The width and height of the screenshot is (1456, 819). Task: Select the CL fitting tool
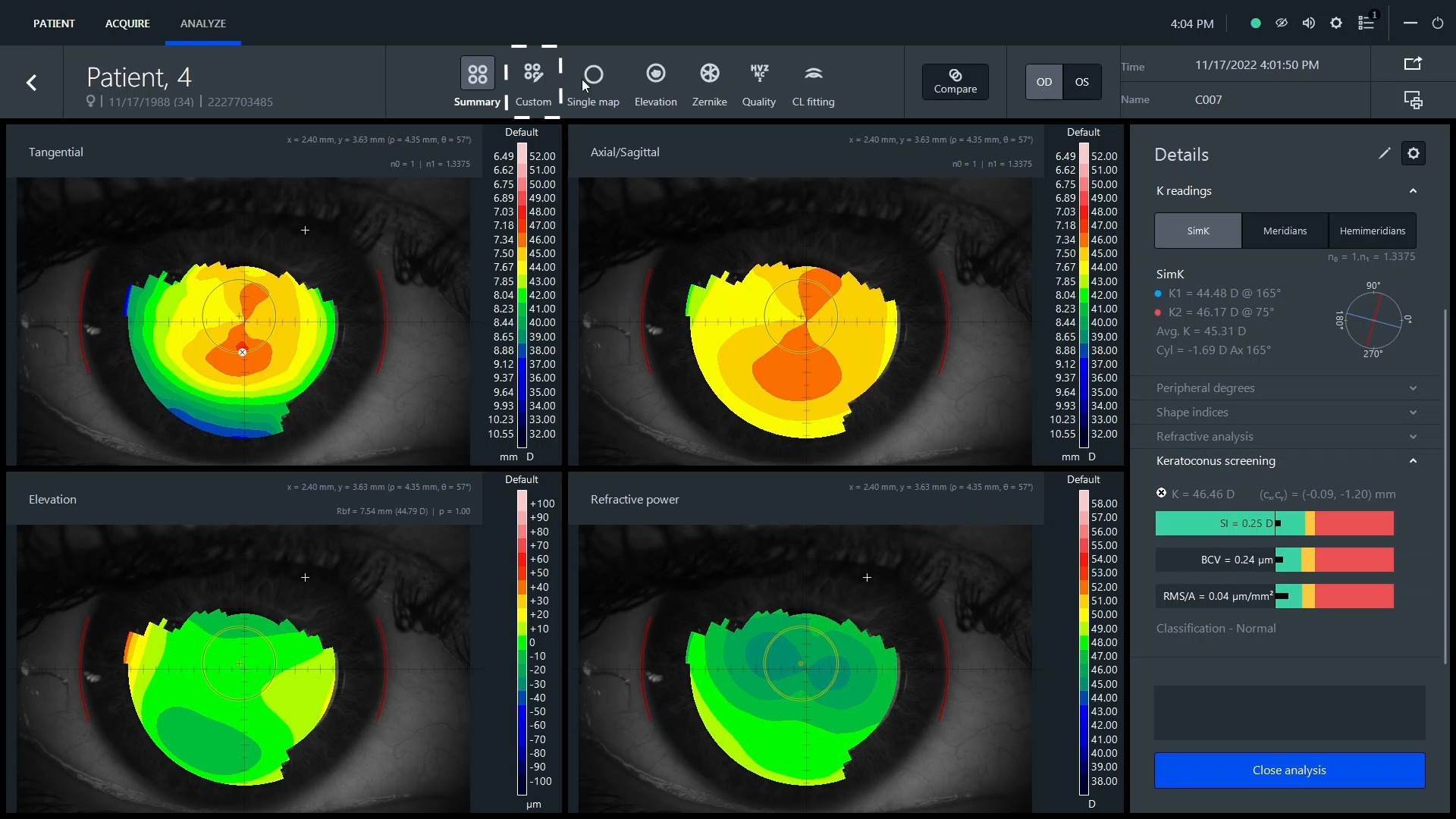(x=812, y=84)
